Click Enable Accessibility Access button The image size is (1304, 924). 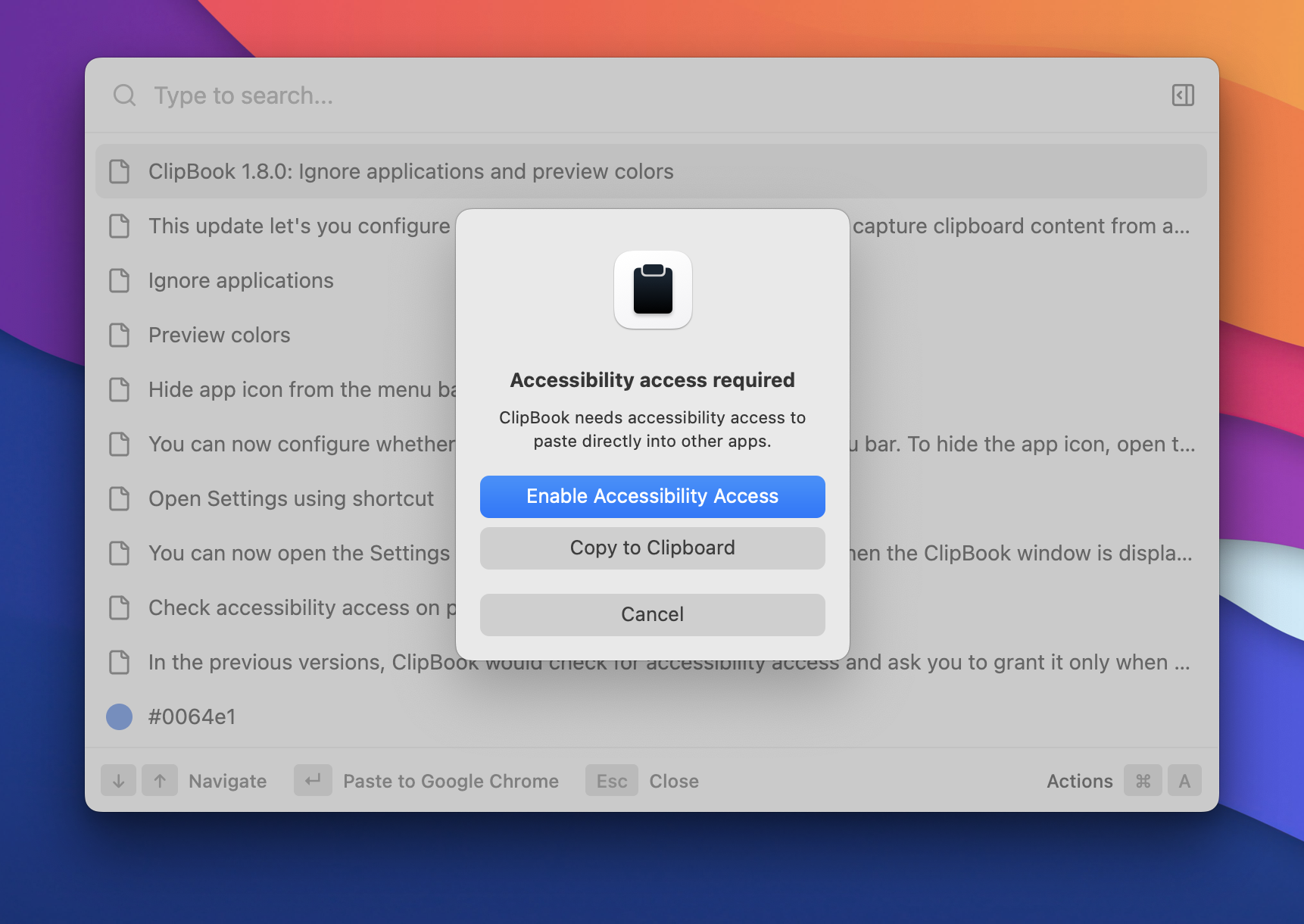653,497
